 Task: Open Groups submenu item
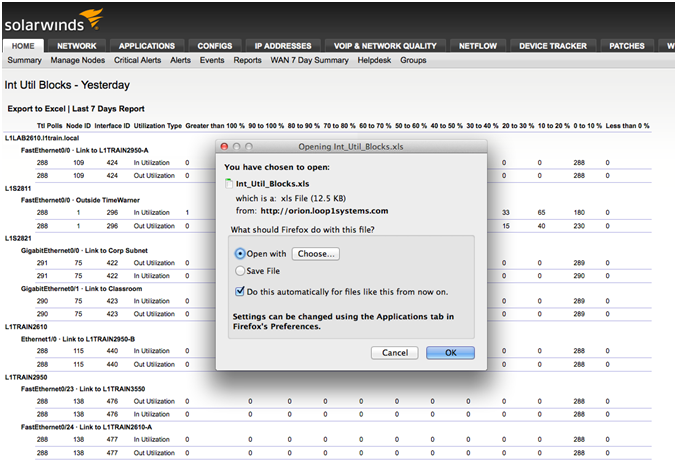coord(413,60)
